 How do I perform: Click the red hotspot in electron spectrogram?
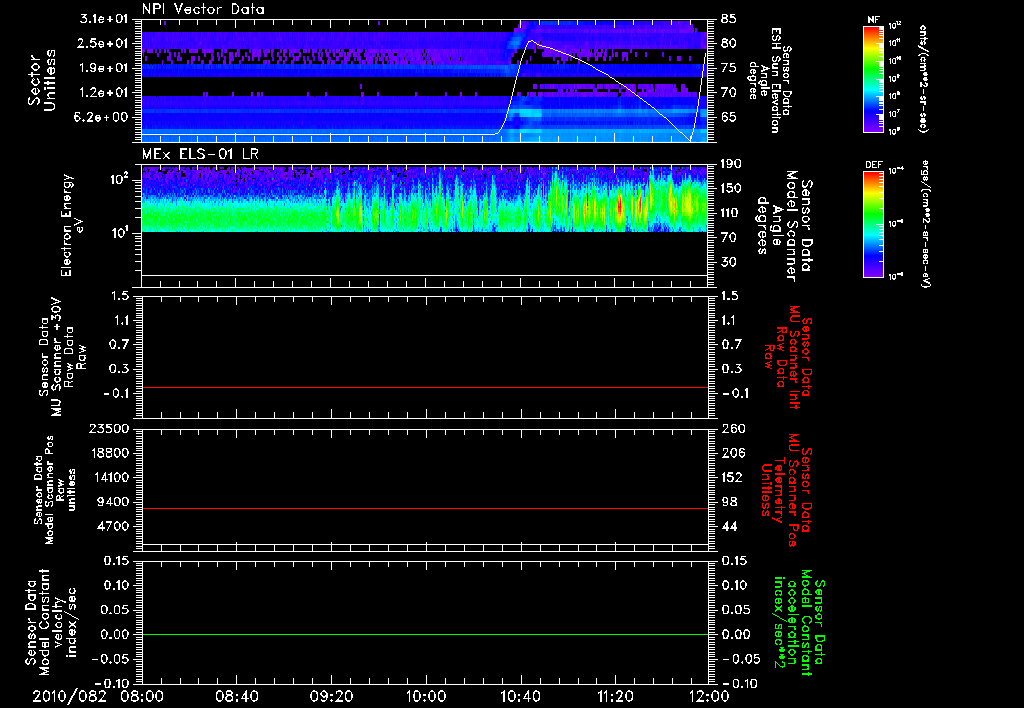click(620, 206)
